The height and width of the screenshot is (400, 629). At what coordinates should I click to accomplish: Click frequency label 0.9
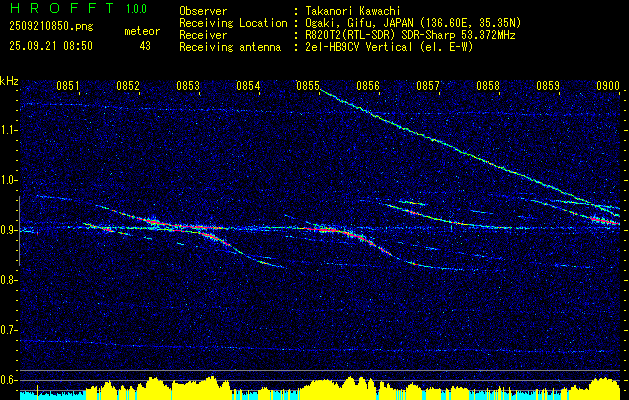pyautogui.click(x=8, y=230)
